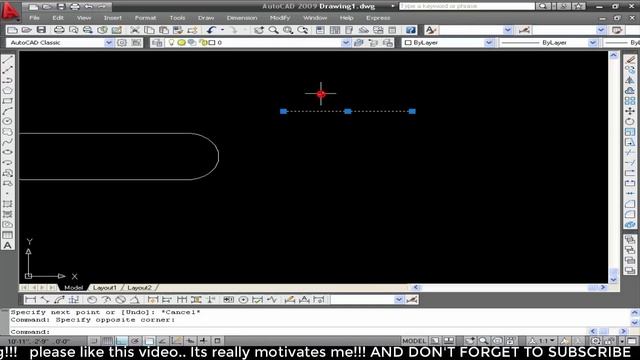Switch to the Model tab
The image size is (640, 360).
[x=73, y=288]
